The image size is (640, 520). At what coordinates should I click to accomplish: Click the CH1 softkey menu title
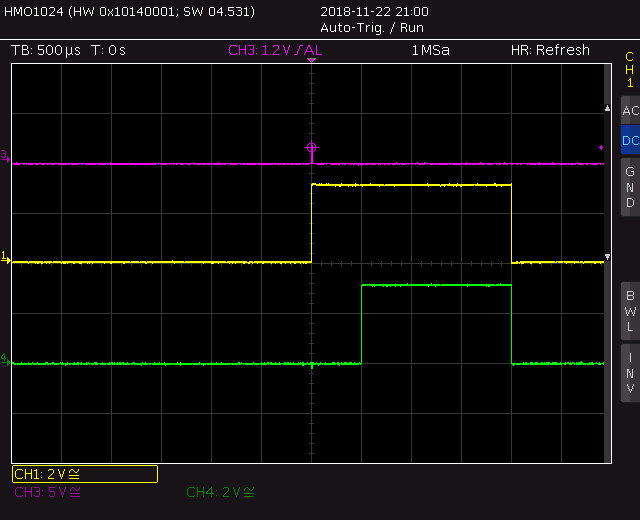click(630, 69)
